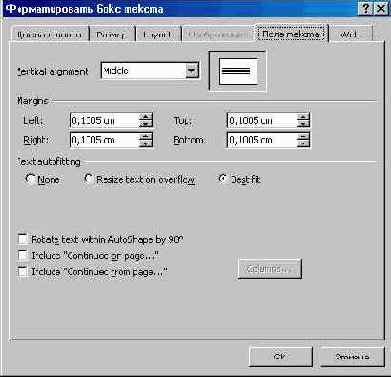Viewport: 391px width, 377px height.
Task: Click the vertical alignment preview thumbnail
Action: tap(238, 71)
